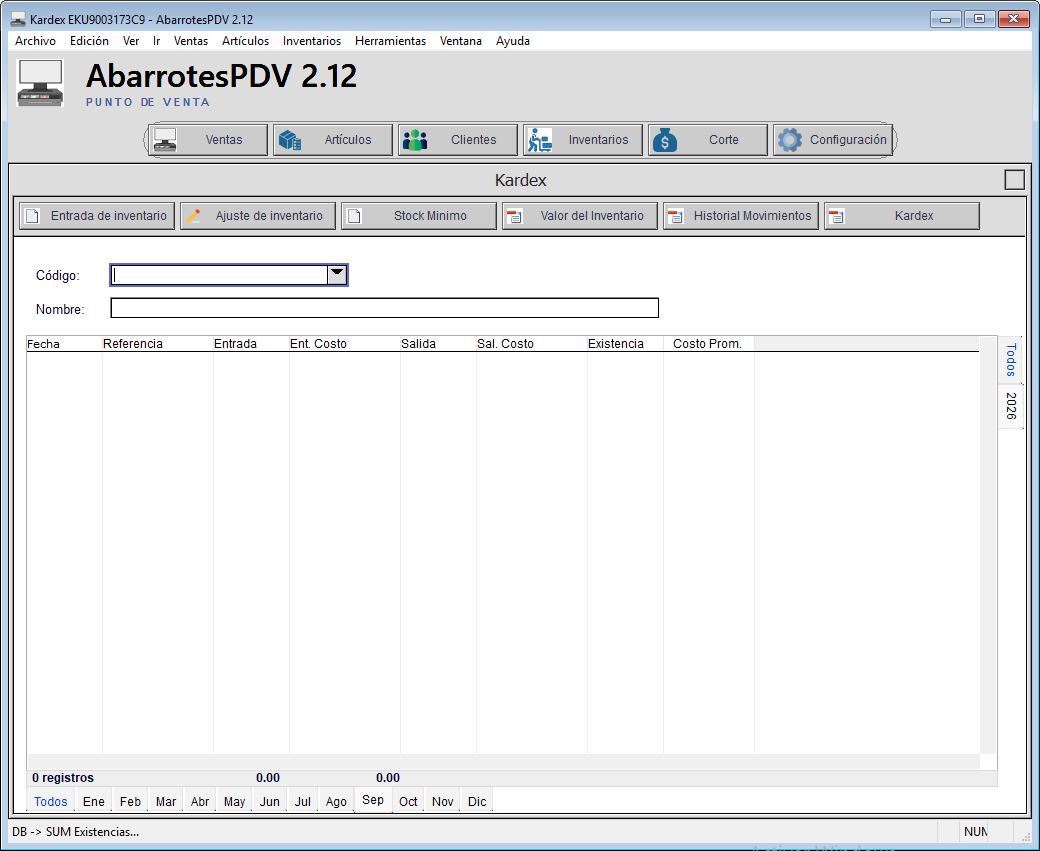This screenshot has height=851, width=1040.
Task: Open the Herramientas menu
Action: [391, 41]
